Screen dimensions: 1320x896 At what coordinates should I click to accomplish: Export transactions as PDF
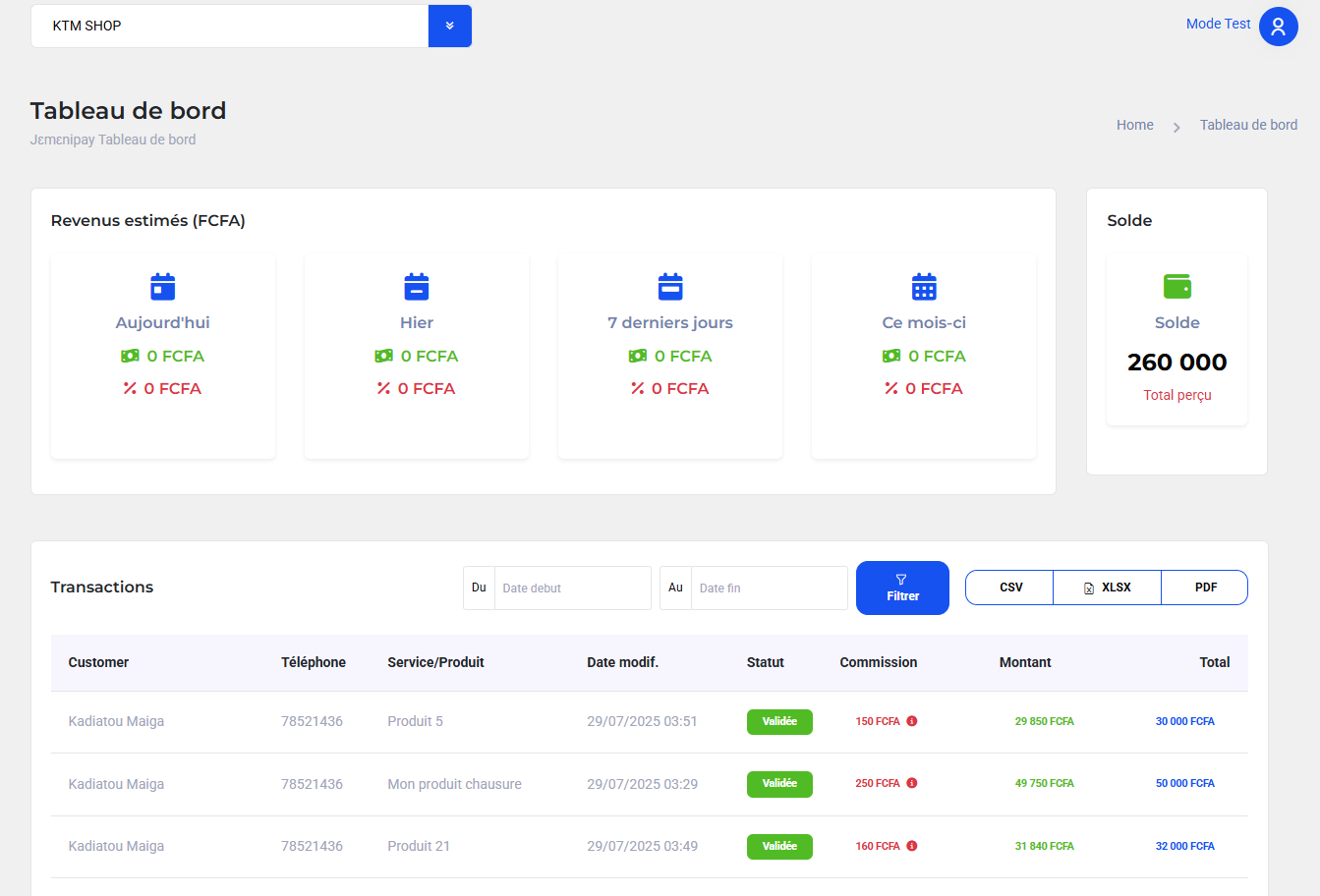click(x=1205, y=588)
